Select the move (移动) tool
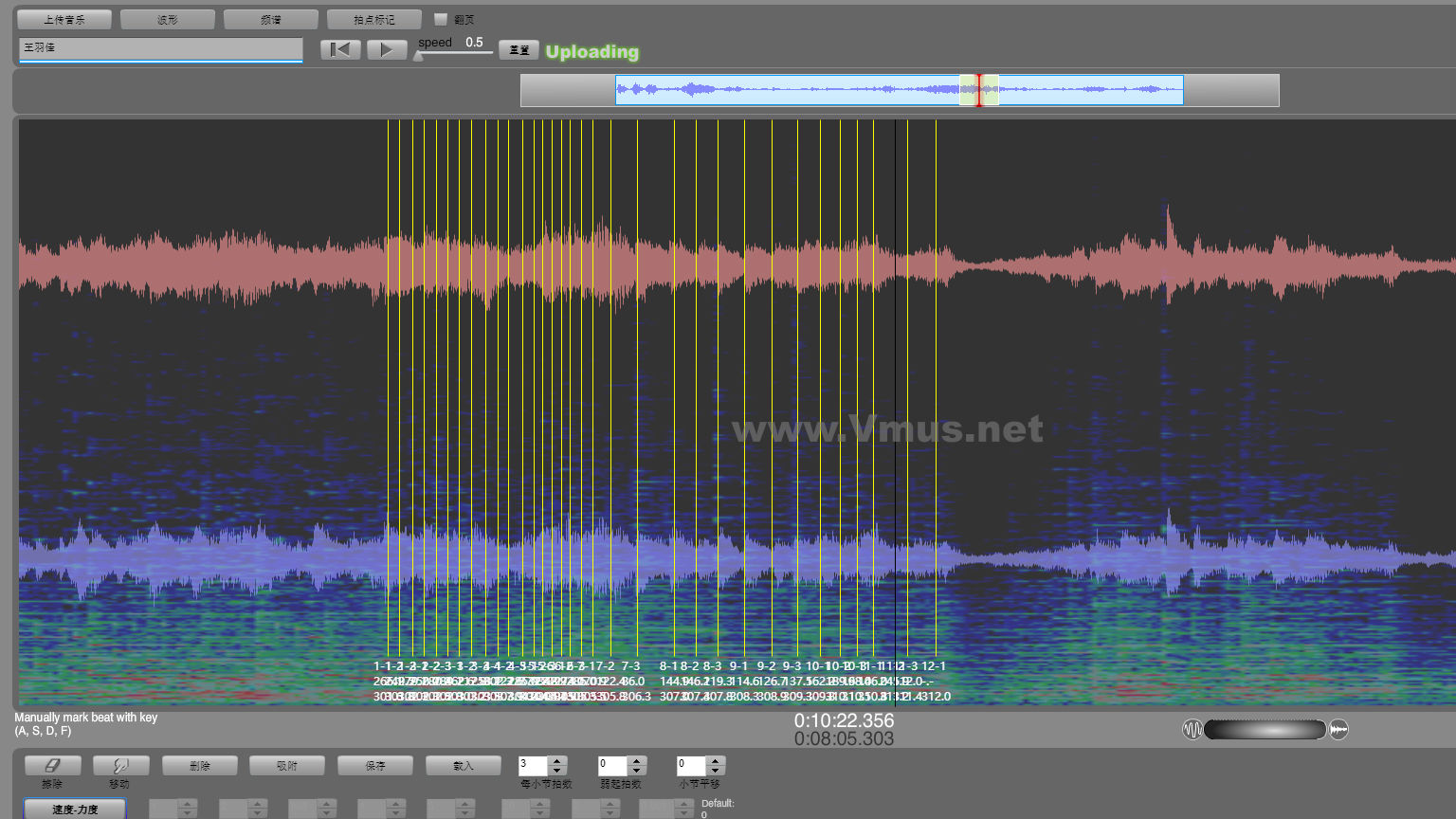Image resolution: width=1456 pixels, height=819 pixels. [120, 765]
